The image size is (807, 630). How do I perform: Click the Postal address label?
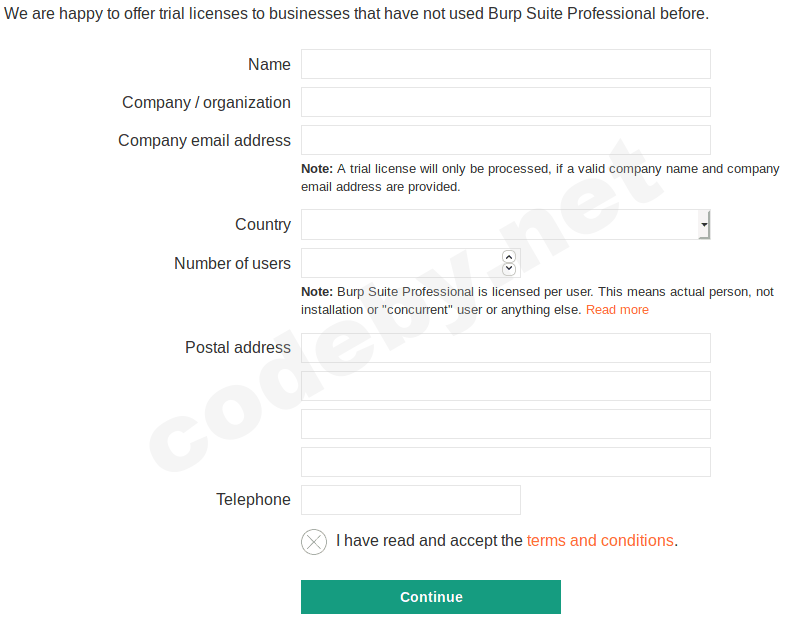click(x=238, y=348)
